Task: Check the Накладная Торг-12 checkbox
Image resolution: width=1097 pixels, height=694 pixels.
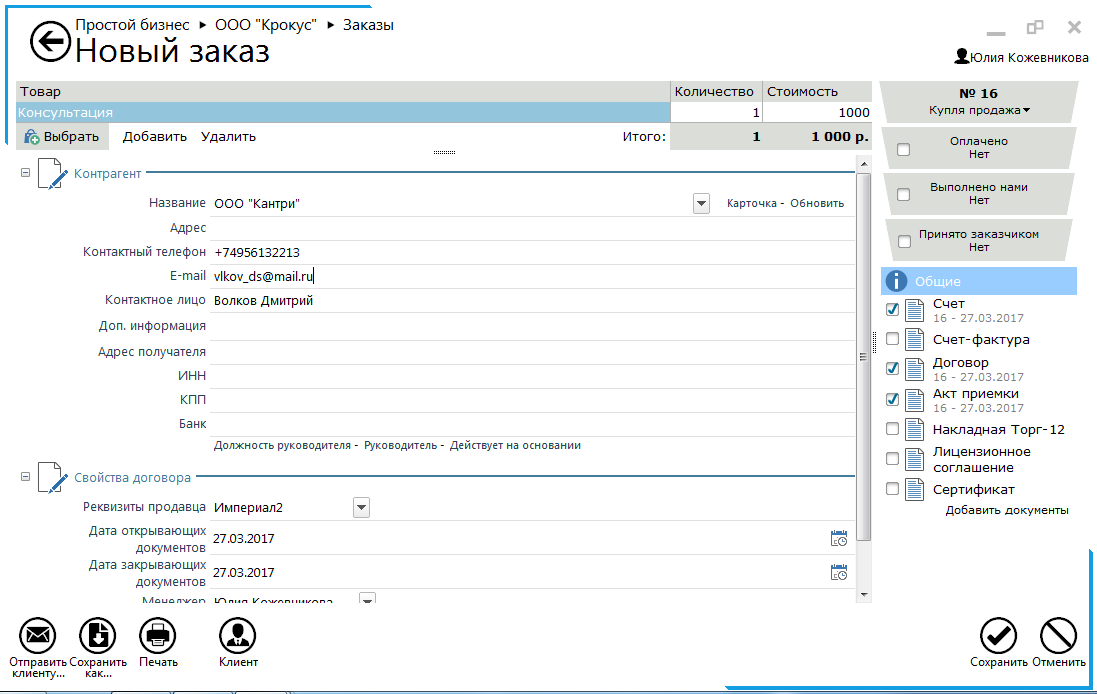Action: (x=892, y=429)
